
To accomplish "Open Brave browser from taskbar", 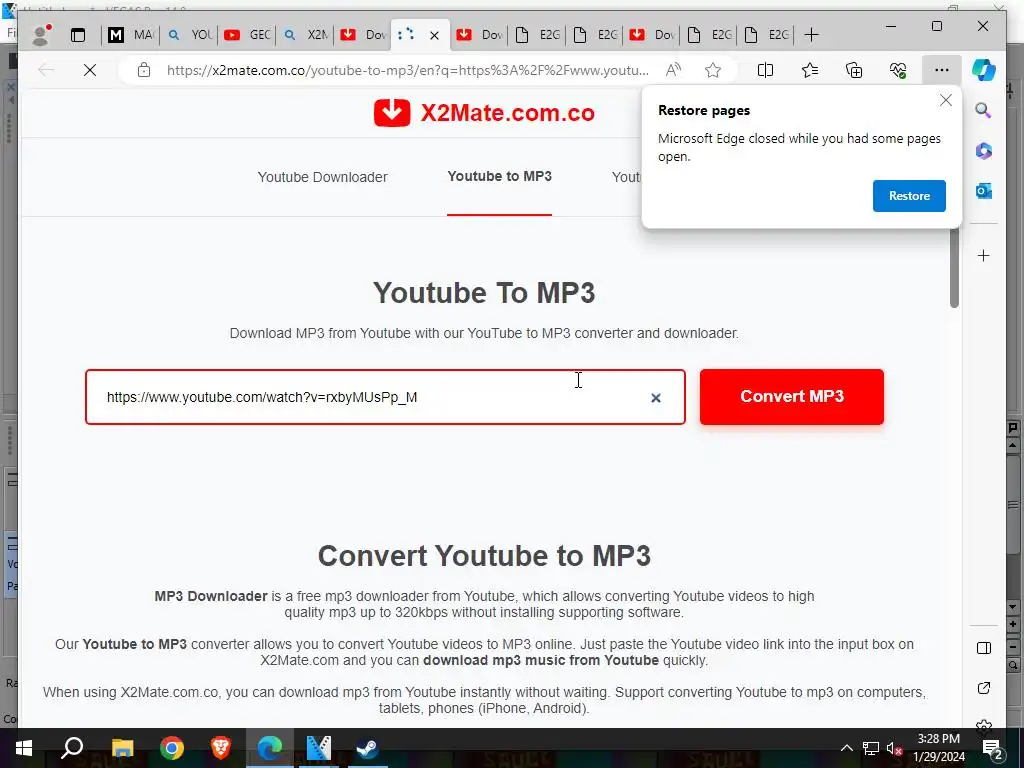I will (x=220, y=748).
